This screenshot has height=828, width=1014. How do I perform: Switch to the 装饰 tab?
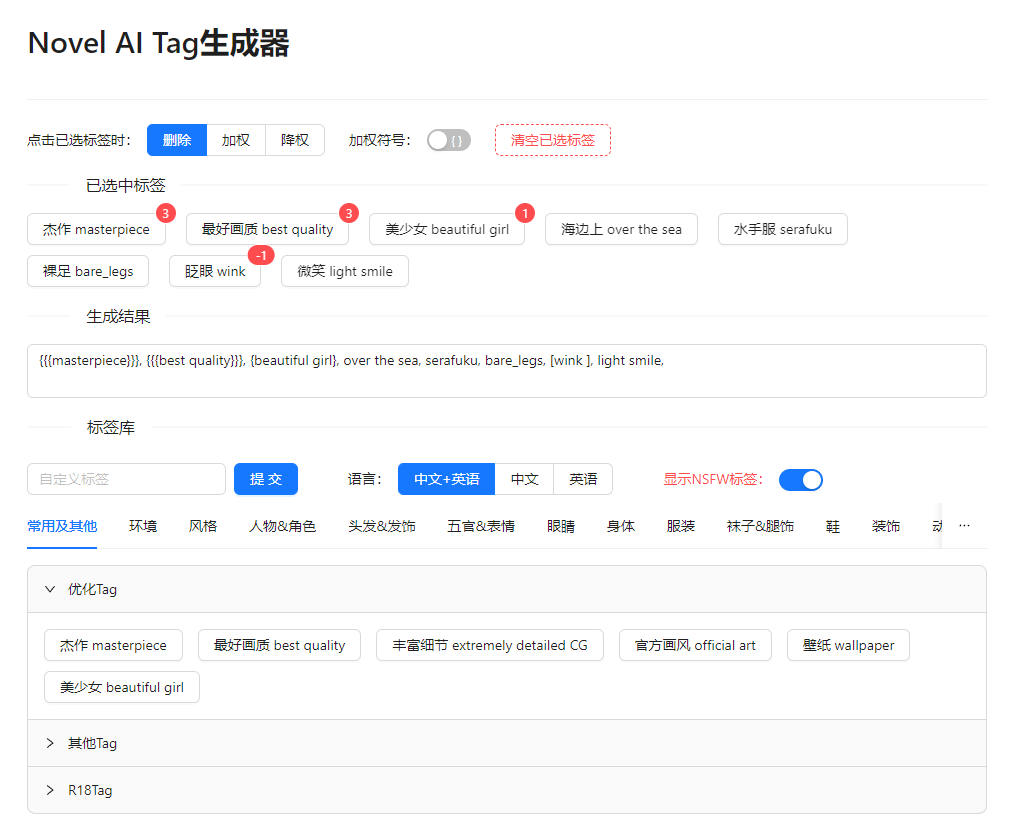click(886, 527)
